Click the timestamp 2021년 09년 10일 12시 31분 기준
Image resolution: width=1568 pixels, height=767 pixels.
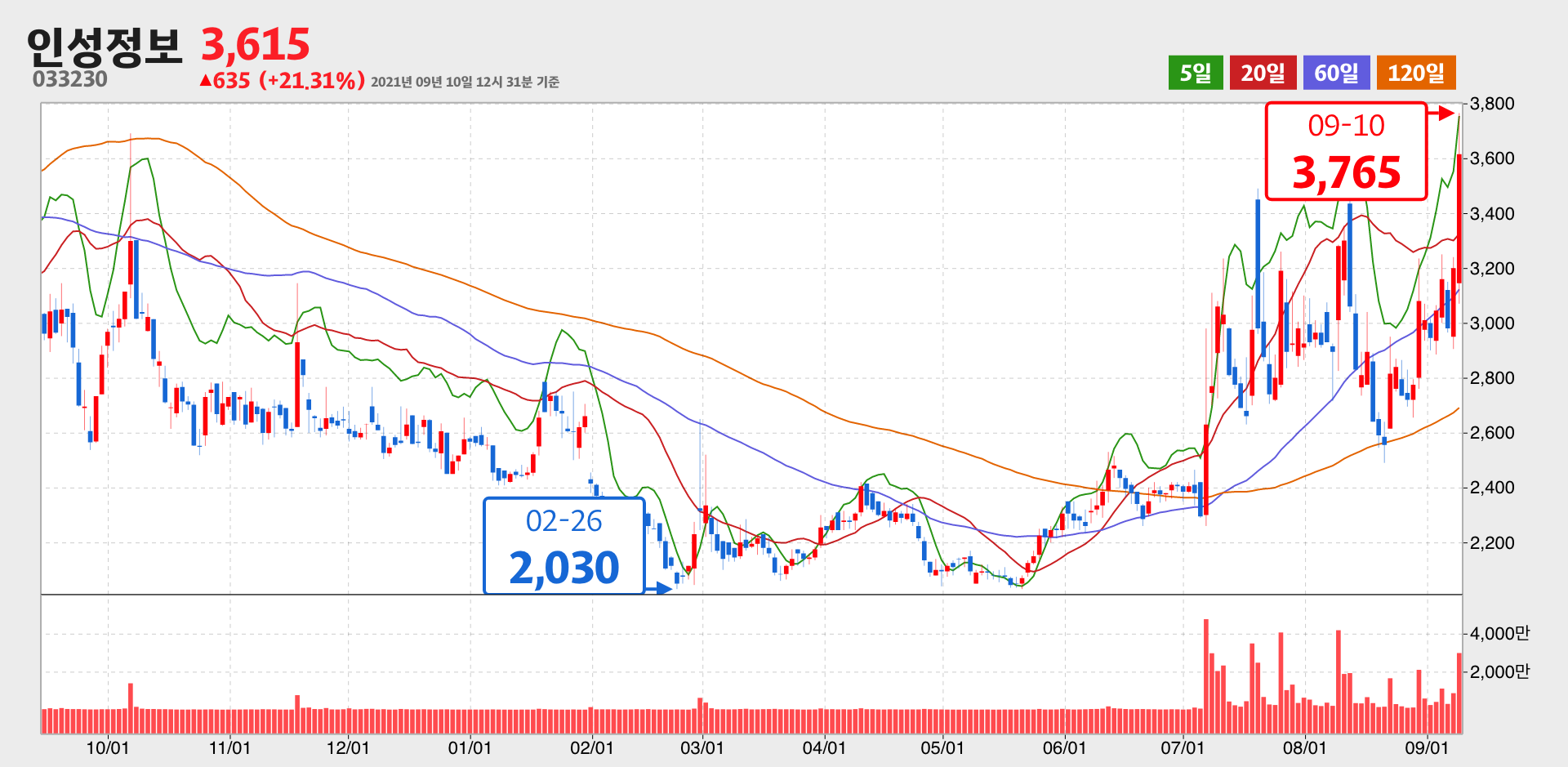[x=465, y=82]
